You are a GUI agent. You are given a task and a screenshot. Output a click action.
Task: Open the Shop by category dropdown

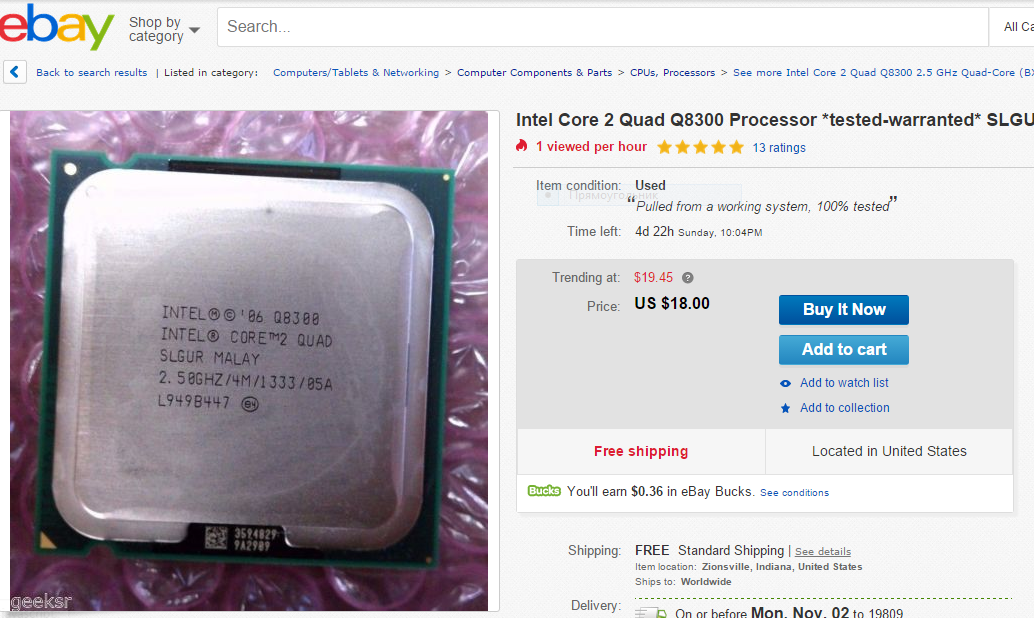click(x=164, y=29)
